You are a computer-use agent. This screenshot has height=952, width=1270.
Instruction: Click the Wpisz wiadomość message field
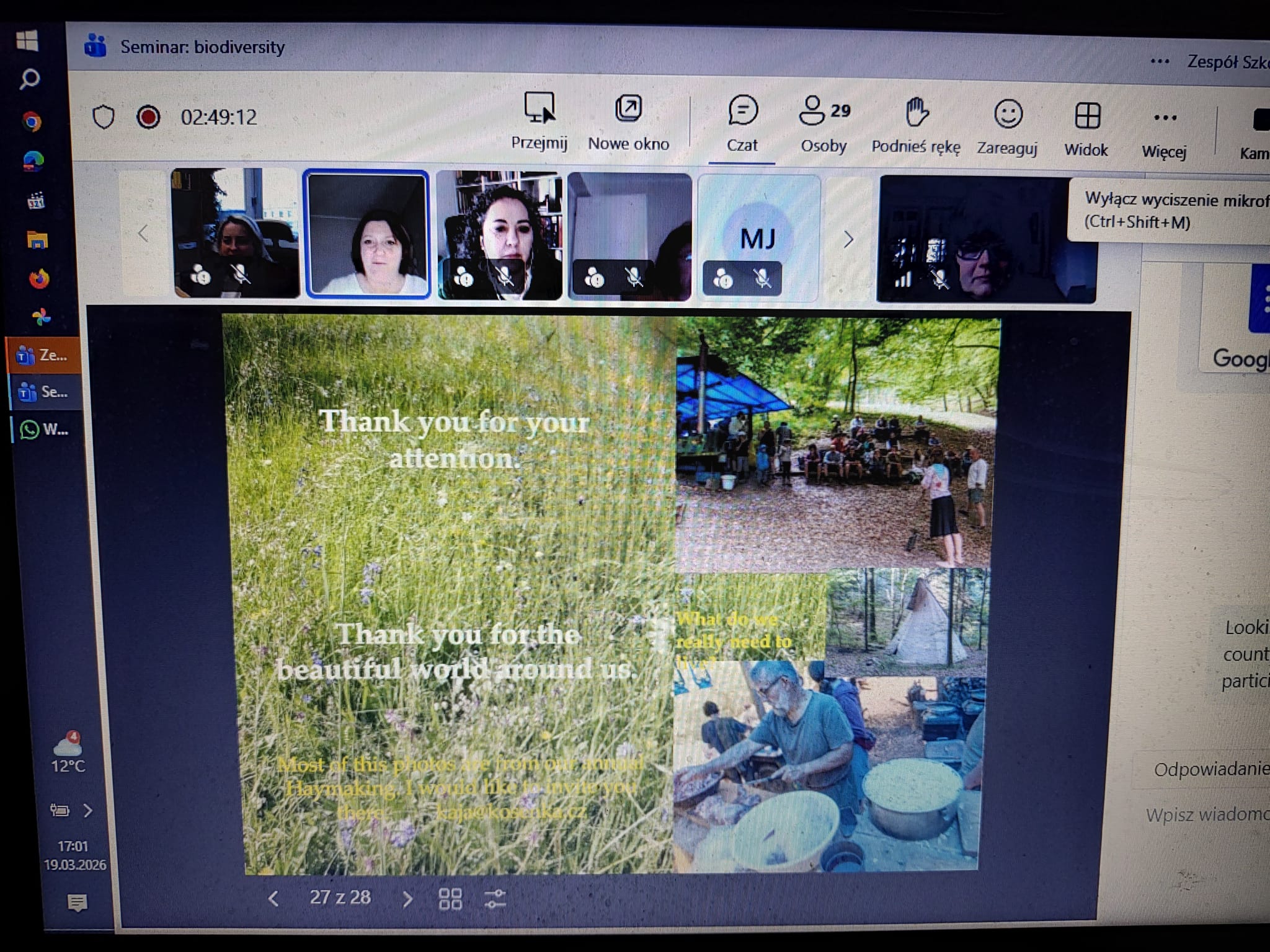(1206, 814)
